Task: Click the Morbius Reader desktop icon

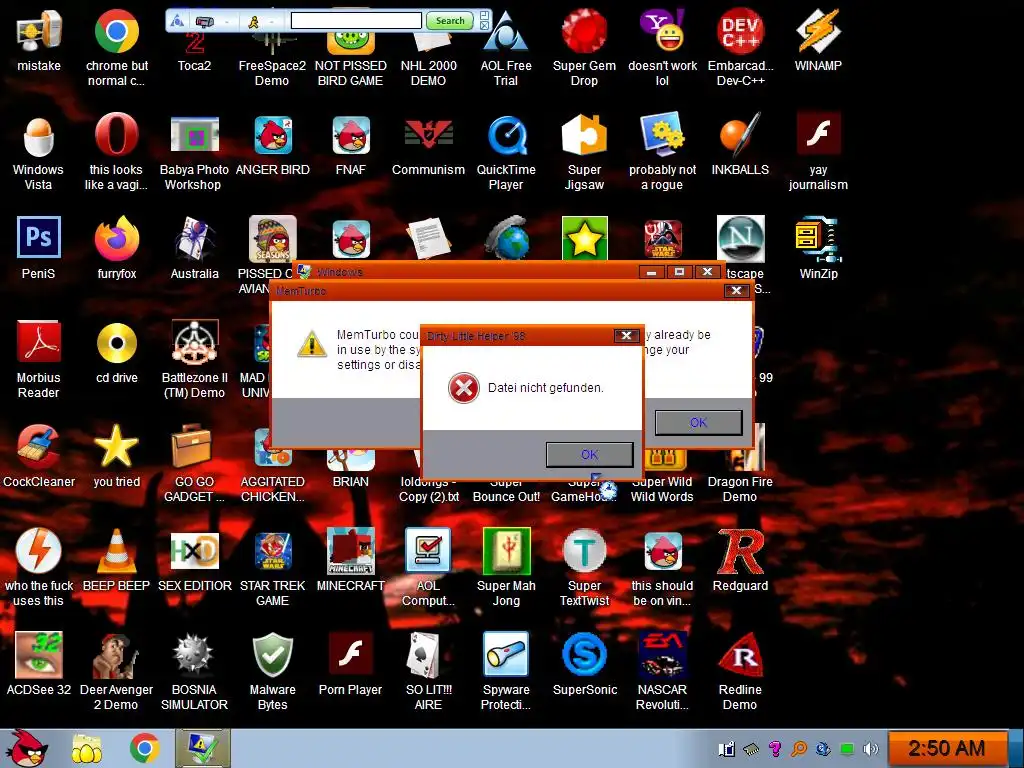Action: 39,359
